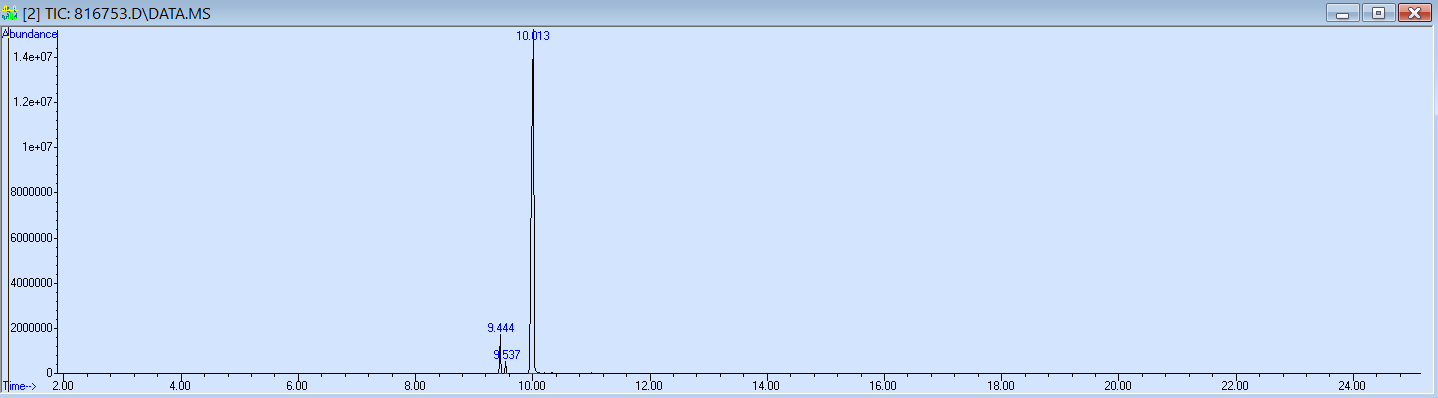The height and width of the screenshot is (398, 1438).
Task: Click the 1.4e+07 abundance tick value
Action: (33, 57)
